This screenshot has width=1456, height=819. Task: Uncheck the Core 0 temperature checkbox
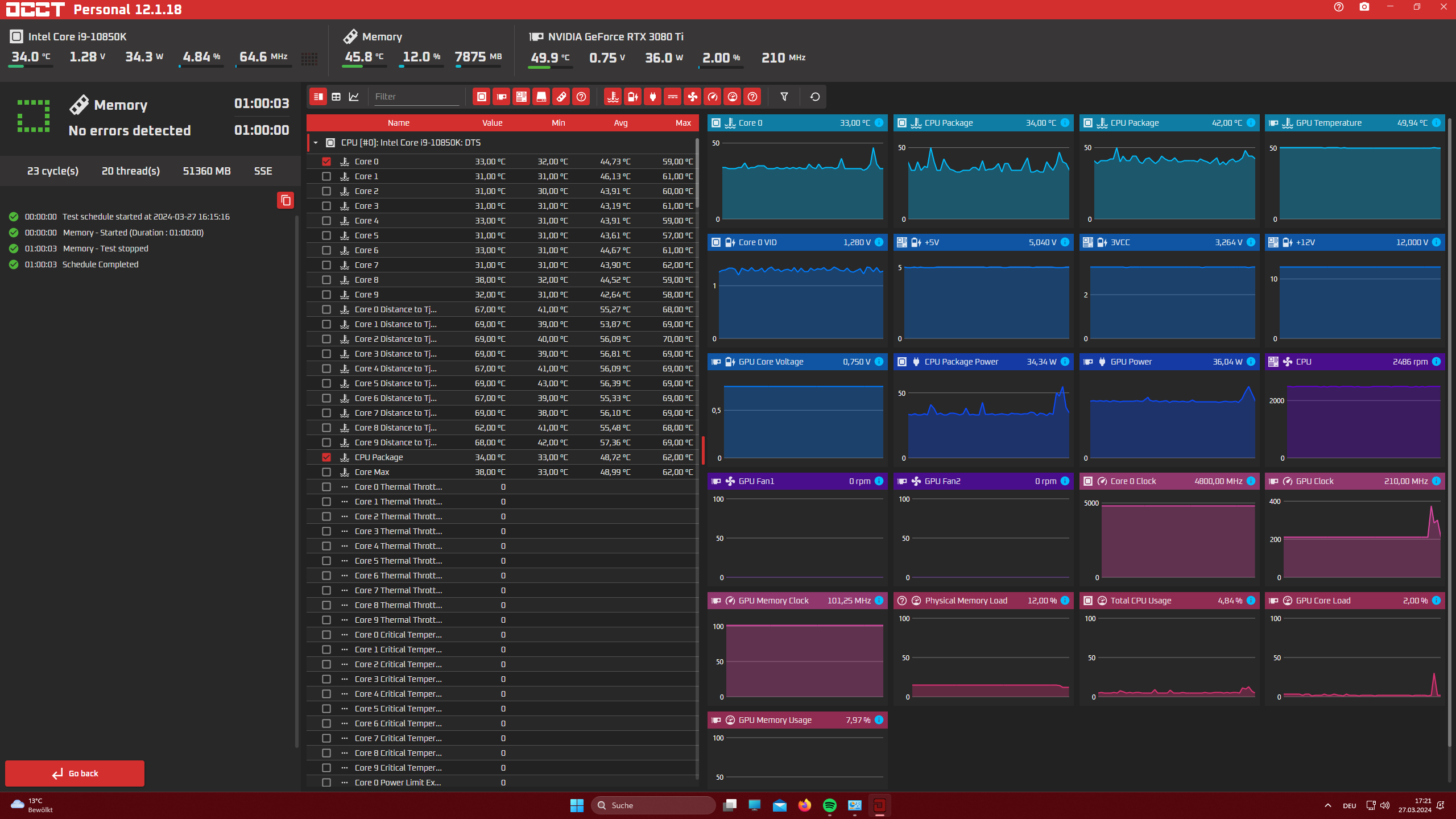click(x=326, y=162)
